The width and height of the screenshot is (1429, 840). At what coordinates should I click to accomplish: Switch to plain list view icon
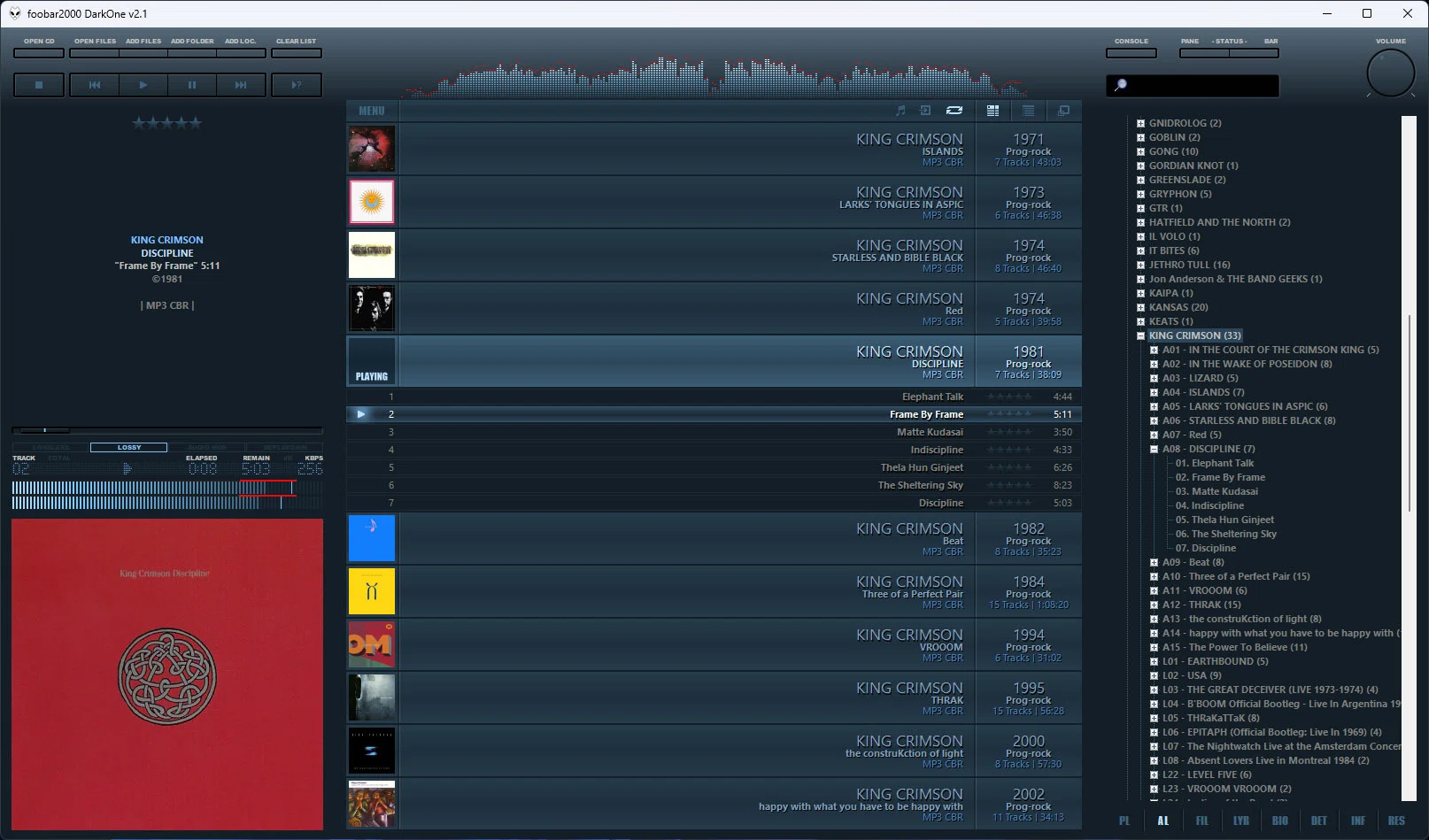1028,111
